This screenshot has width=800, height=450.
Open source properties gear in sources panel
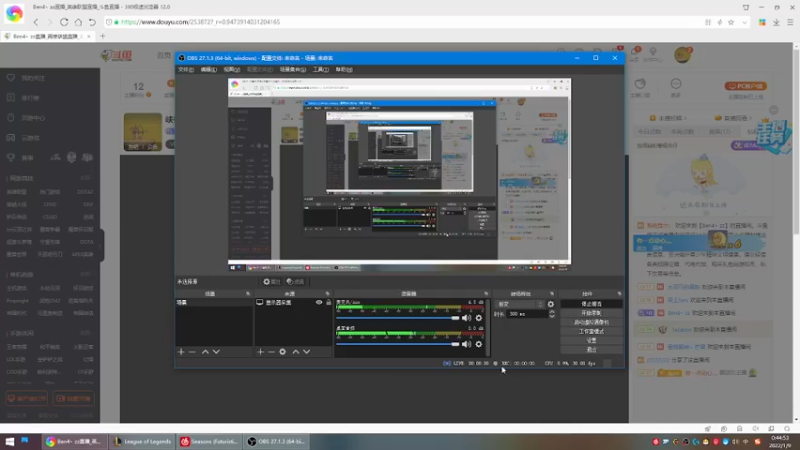click(x=283, y=352)
